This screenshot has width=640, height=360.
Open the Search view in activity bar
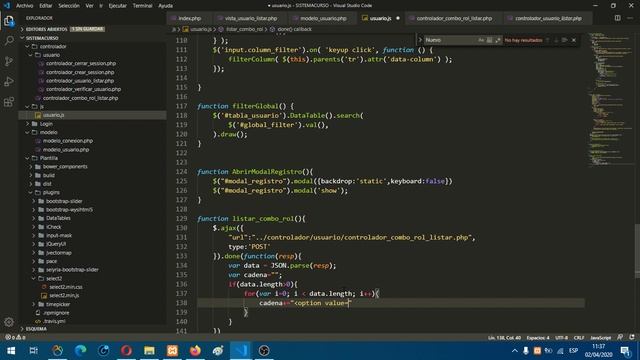click(x=9, y=40)
